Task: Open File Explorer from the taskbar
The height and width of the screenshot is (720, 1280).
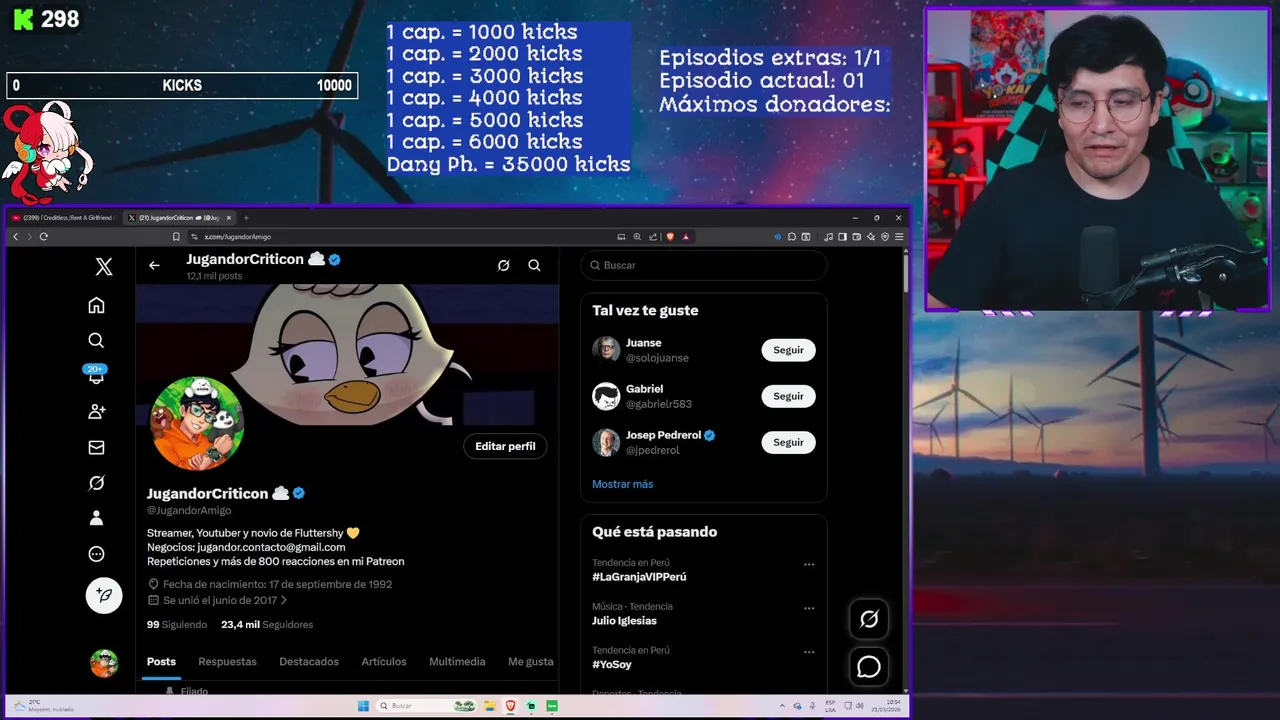Action: pos(492,706)
